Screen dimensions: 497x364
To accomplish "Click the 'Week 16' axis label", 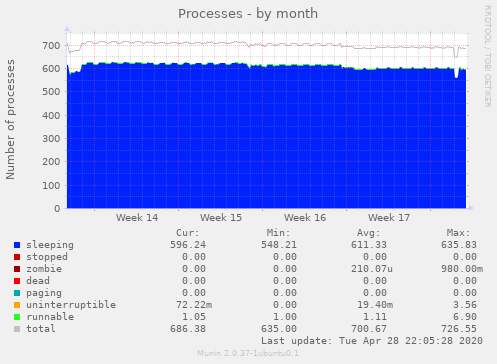I will coord(305,218).
